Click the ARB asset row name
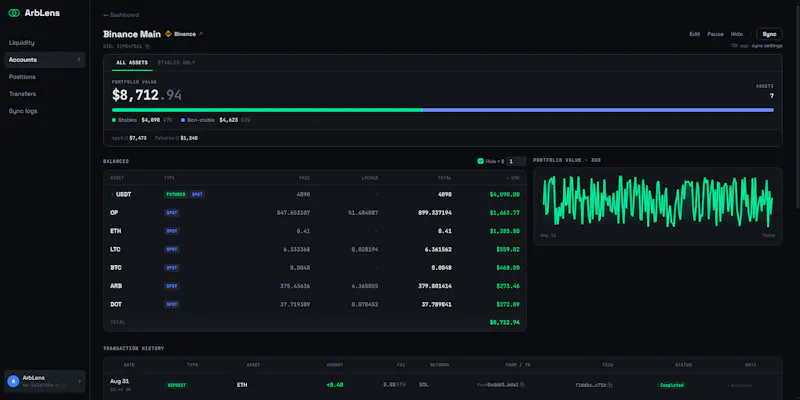This screenshot has width=800, height=400. [x=116, y=286]
